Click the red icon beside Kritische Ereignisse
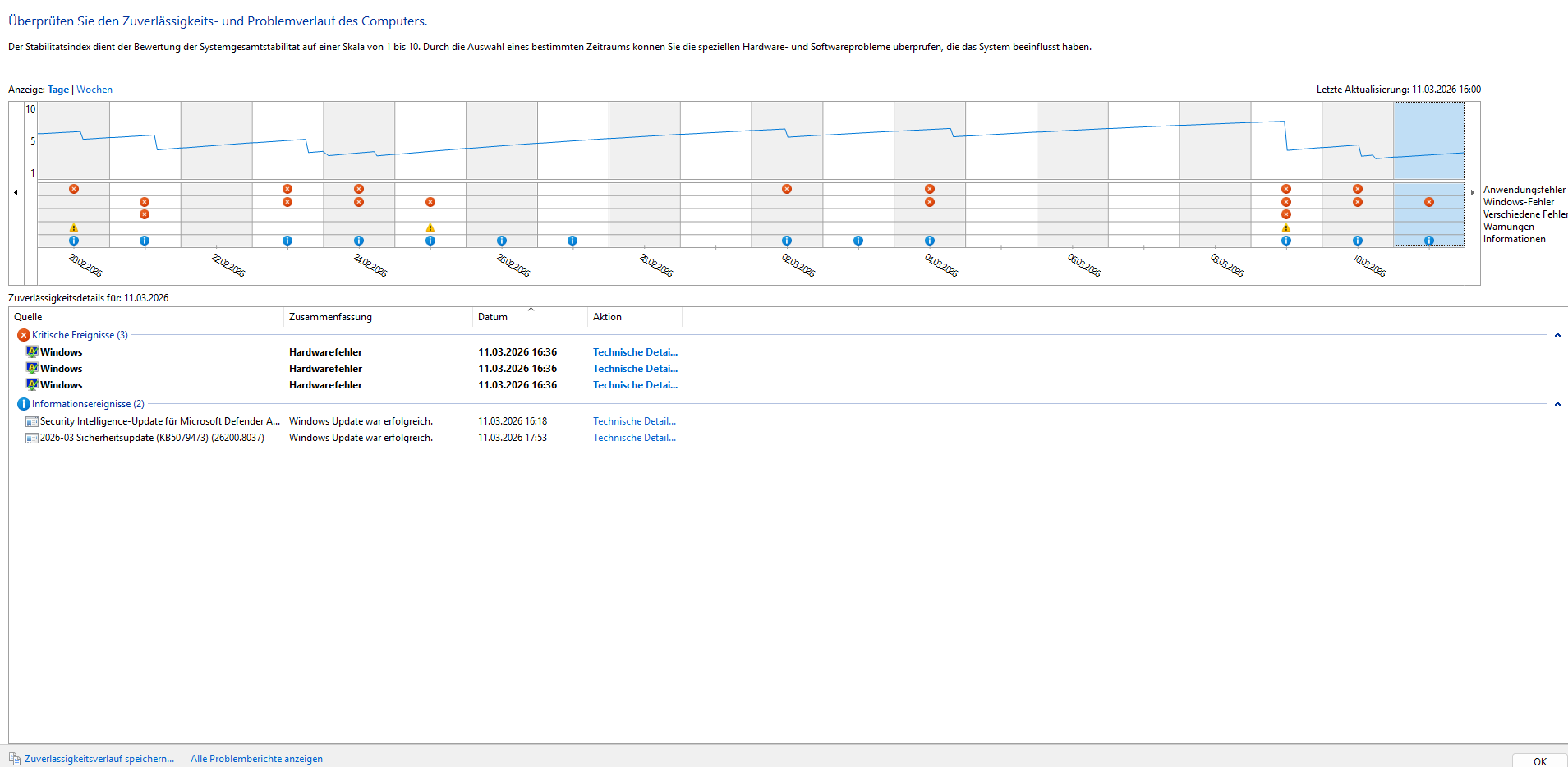 [24, 335]
